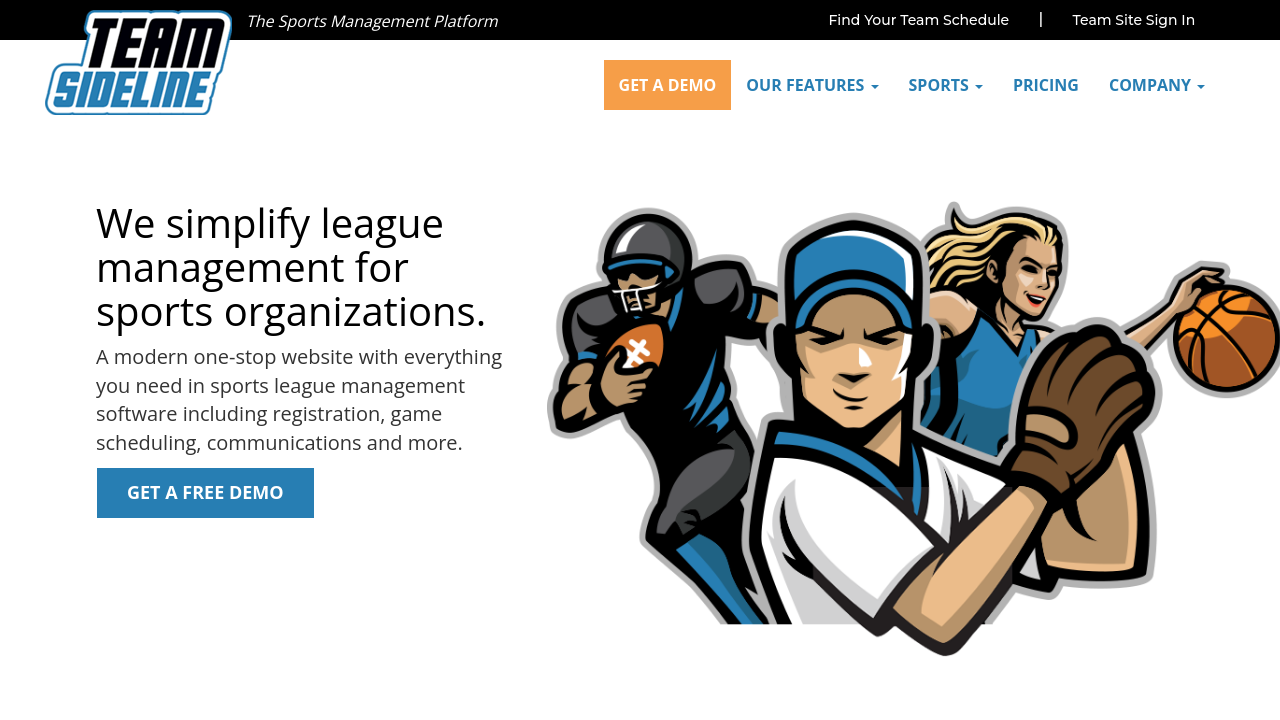Viewport: 1280px width, 720px height.
Task: Click the 'We simplify league management' headline
Action: coord(290,267)
